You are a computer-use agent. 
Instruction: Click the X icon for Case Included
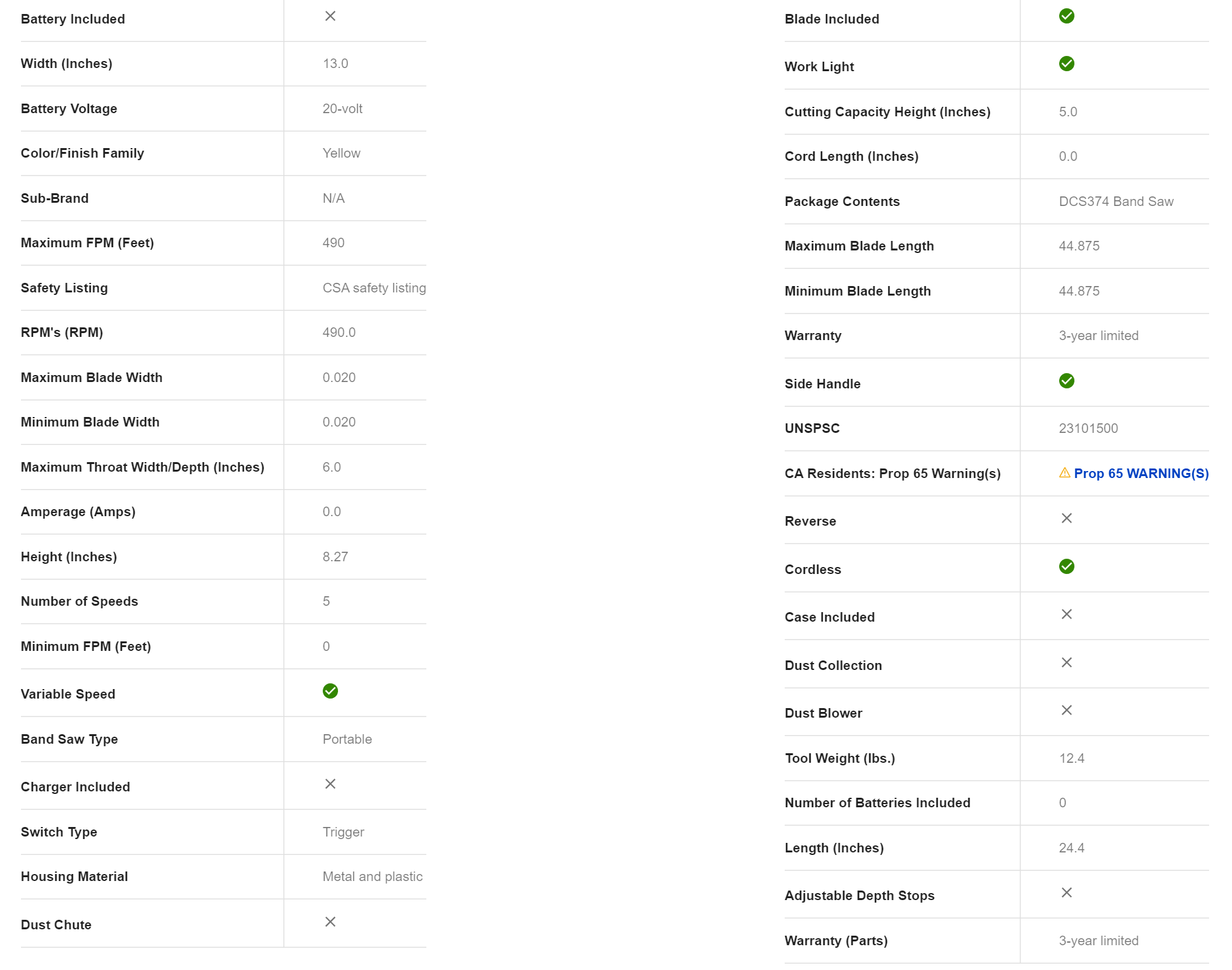click(1066, 614)
